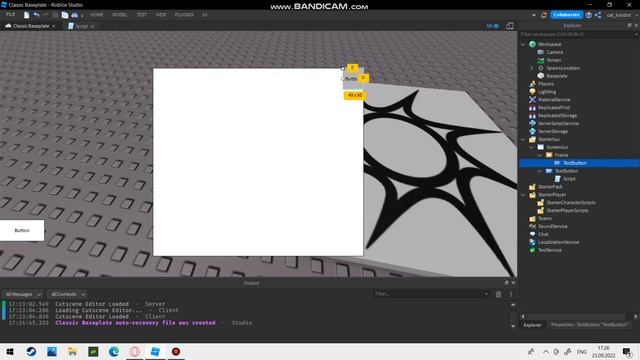The height and width of the screenshot is (360, 640).
Task: Collapse the Frame node
Action: 540,155
